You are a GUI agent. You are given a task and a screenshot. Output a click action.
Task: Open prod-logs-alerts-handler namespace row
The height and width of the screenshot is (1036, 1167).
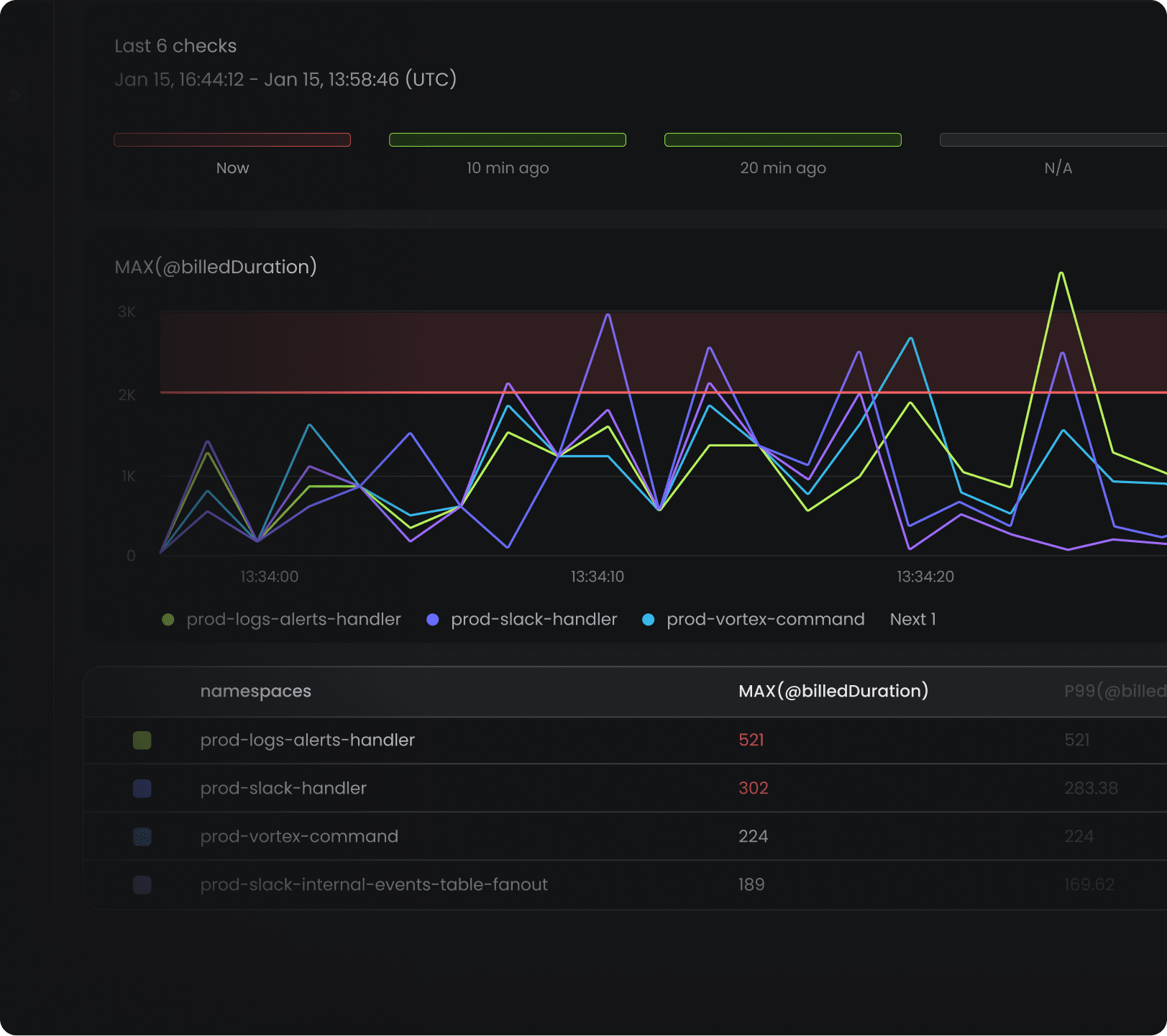coord(307,741)
